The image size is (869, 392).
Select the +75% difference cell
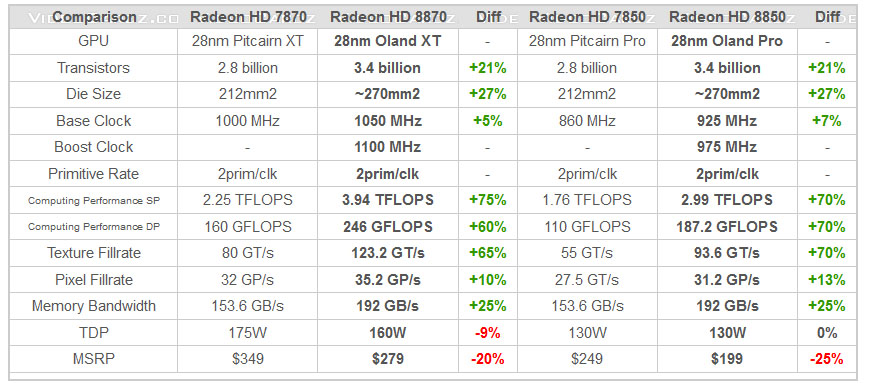[x=488, y=200]
